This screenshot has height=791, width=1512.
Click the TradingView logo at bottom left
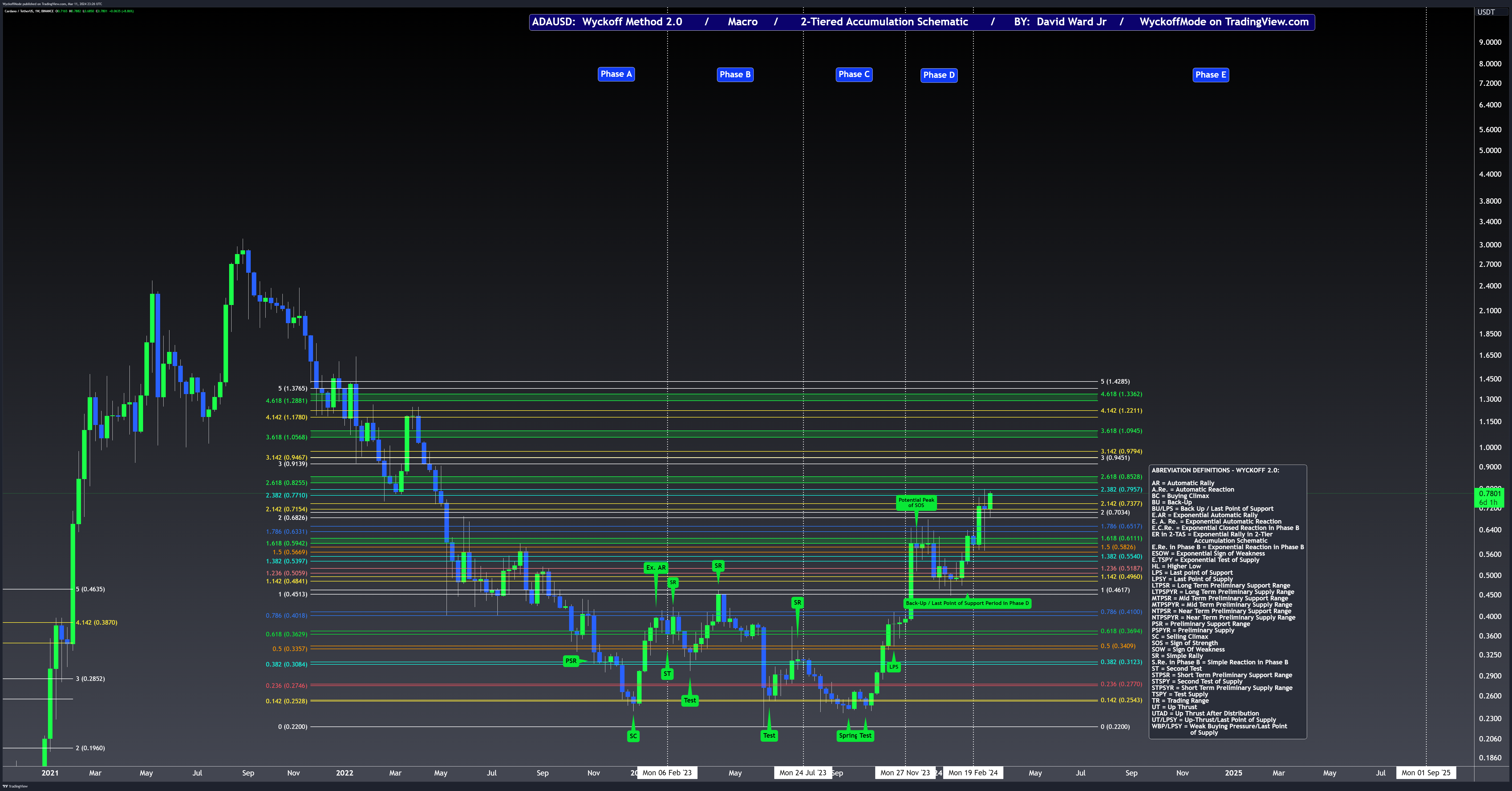[x=15, y=786]
